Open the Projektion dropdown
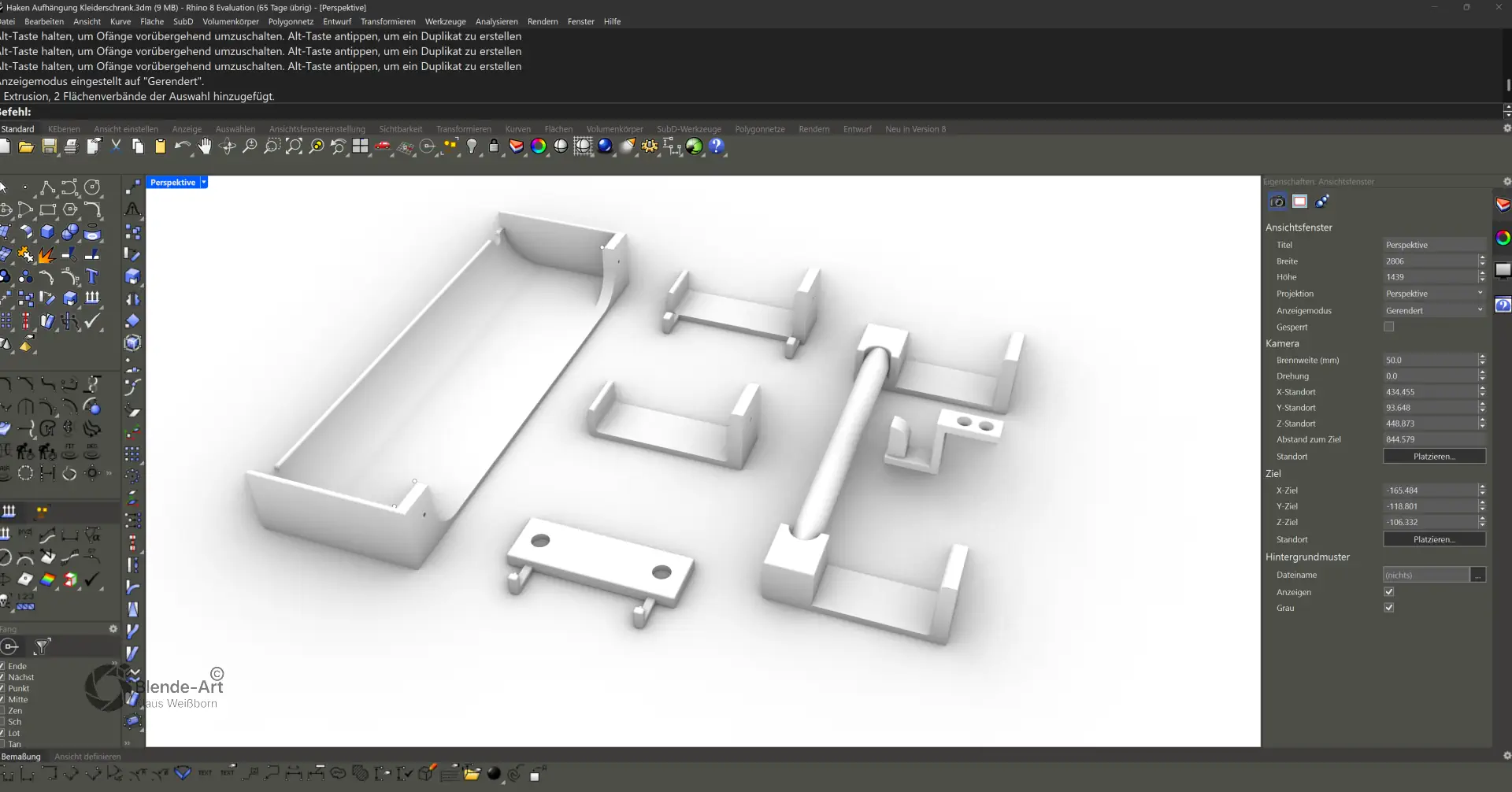 point(1433,294)
